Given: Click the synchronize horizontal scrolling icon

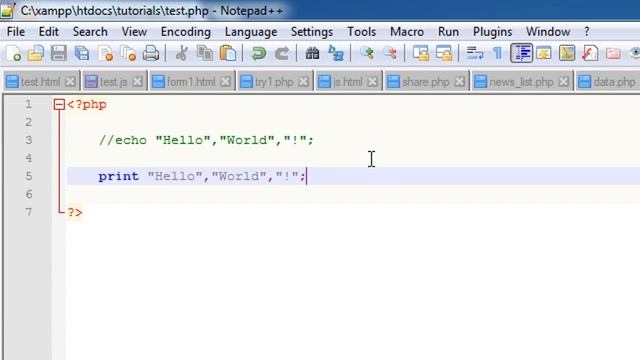Looking at the screenshot, I should pos(444,53).
